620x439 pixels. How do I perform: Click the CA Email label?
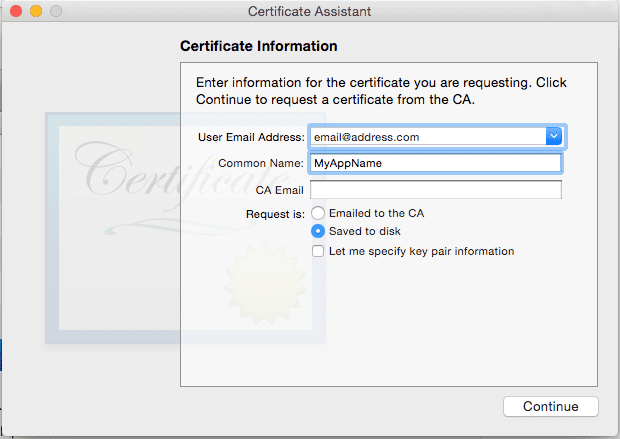[280, 190]
